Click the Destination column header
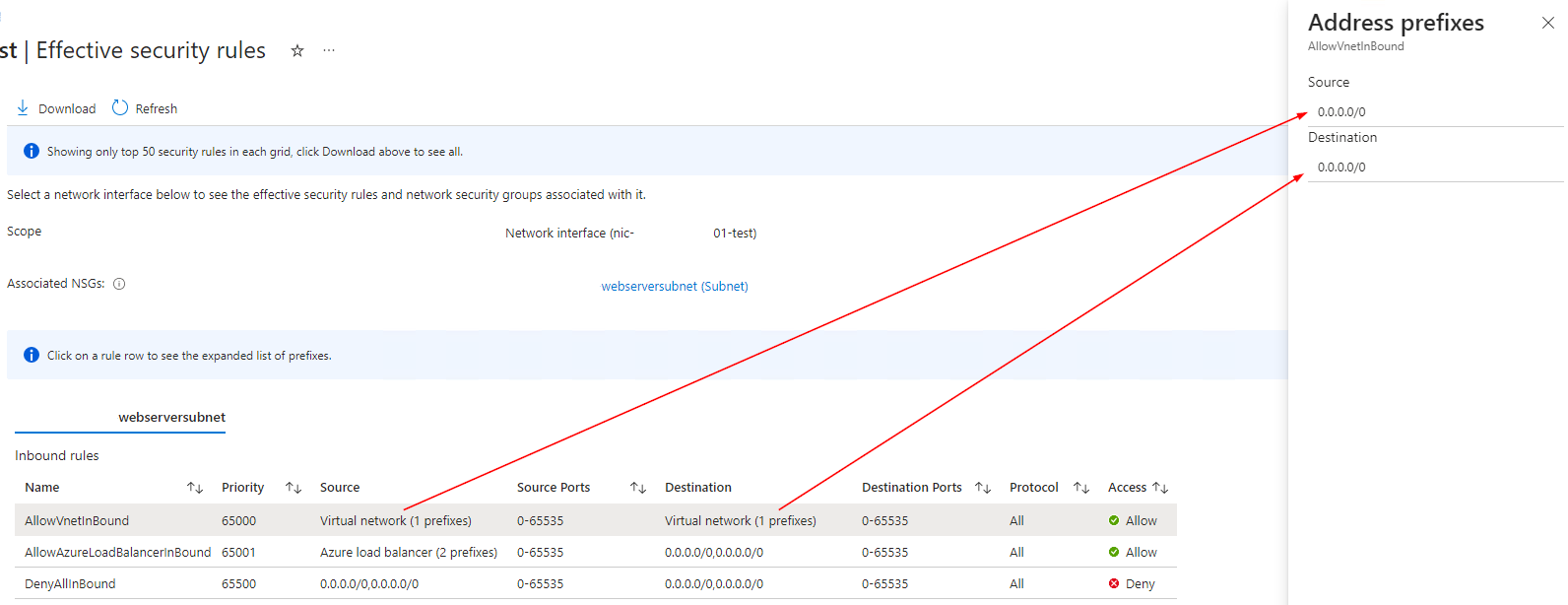This screenshot has width=1568, height=605. click(x=698, y=488)
